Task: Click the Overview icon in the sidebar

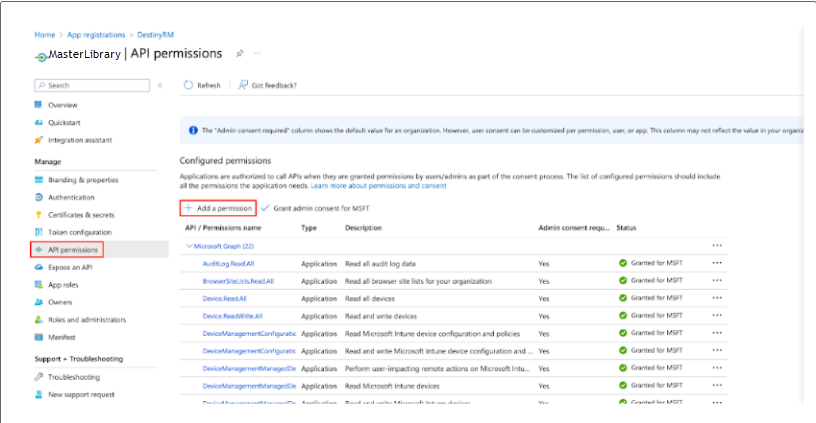Action: tap(39, 105)
